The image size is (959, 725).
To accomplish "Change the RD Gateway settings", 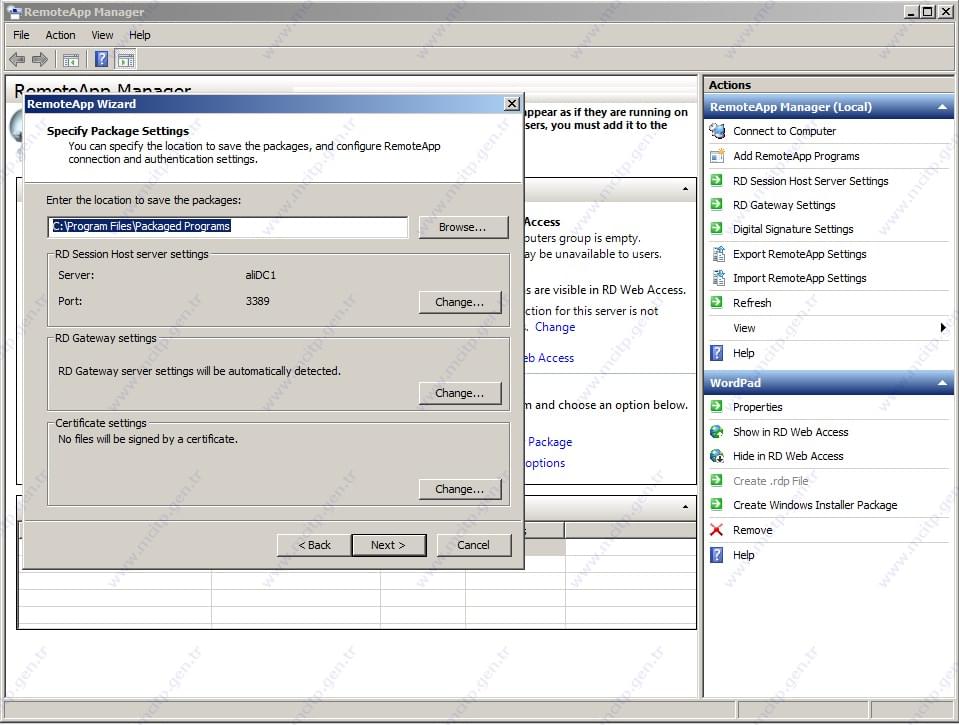I will pyautogui.click(x=460, y=393).
